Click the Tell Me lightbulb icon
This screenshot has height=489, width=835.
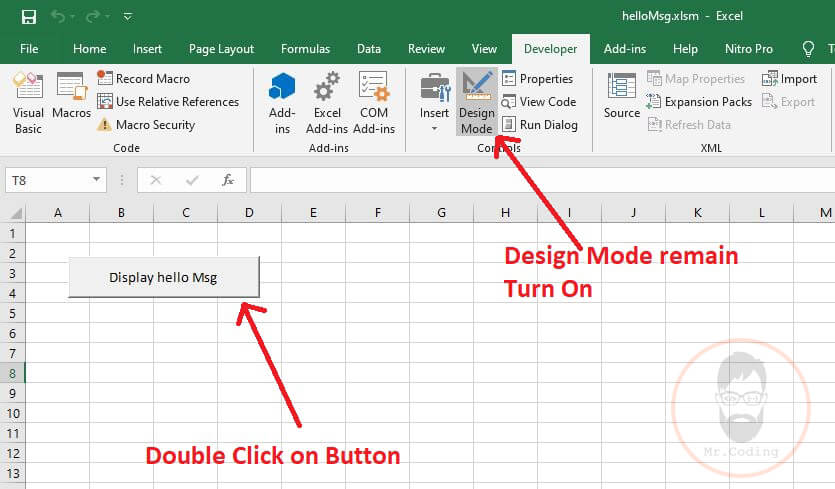tap(808, 49)
